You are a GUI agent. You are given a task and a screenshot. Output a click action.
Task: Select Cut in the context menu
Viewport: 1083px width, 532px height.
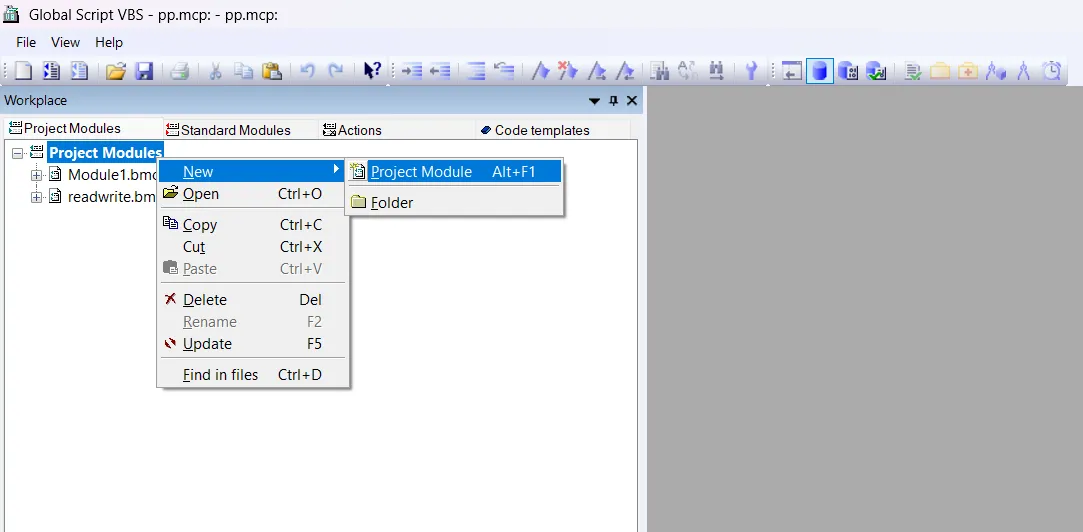tap(252, 247)
